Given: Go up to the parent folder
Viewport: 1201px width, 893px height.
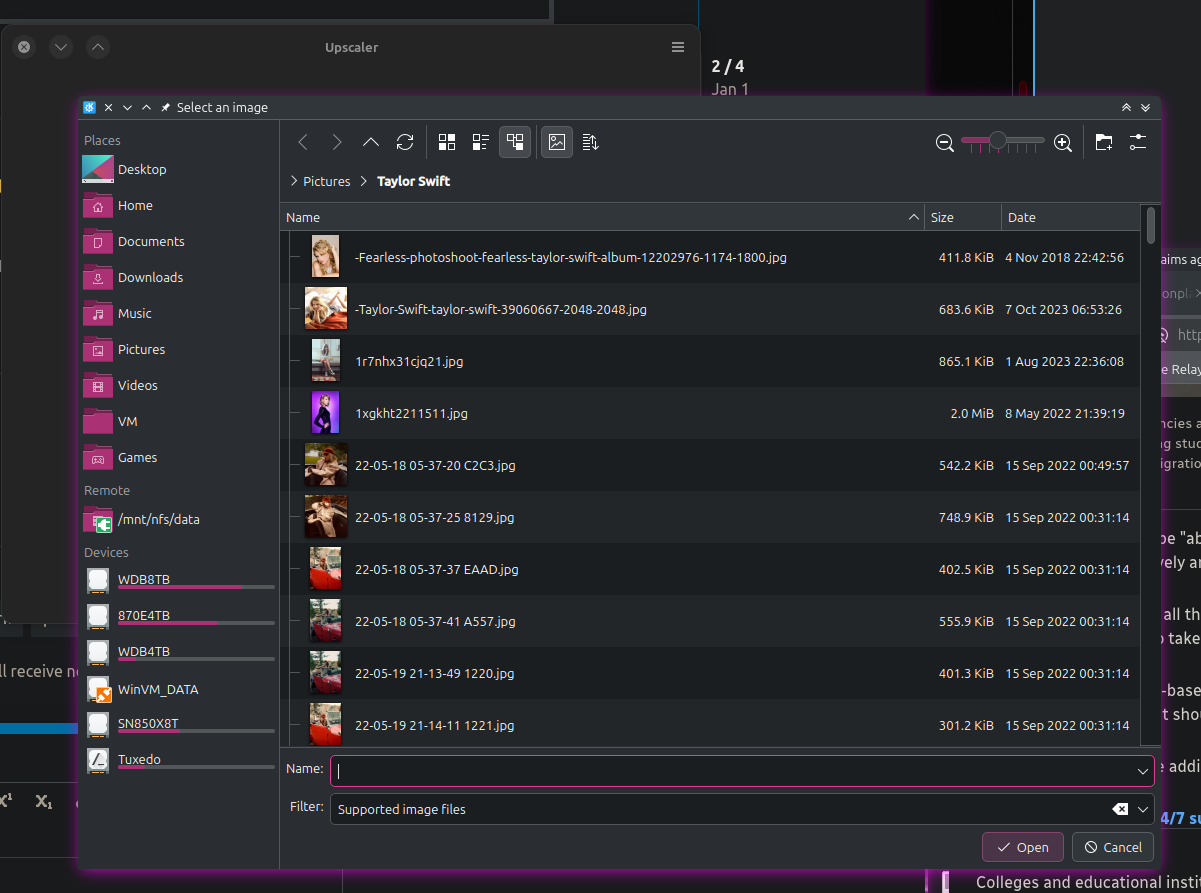Looking at the screenshot, I should 371,142.
